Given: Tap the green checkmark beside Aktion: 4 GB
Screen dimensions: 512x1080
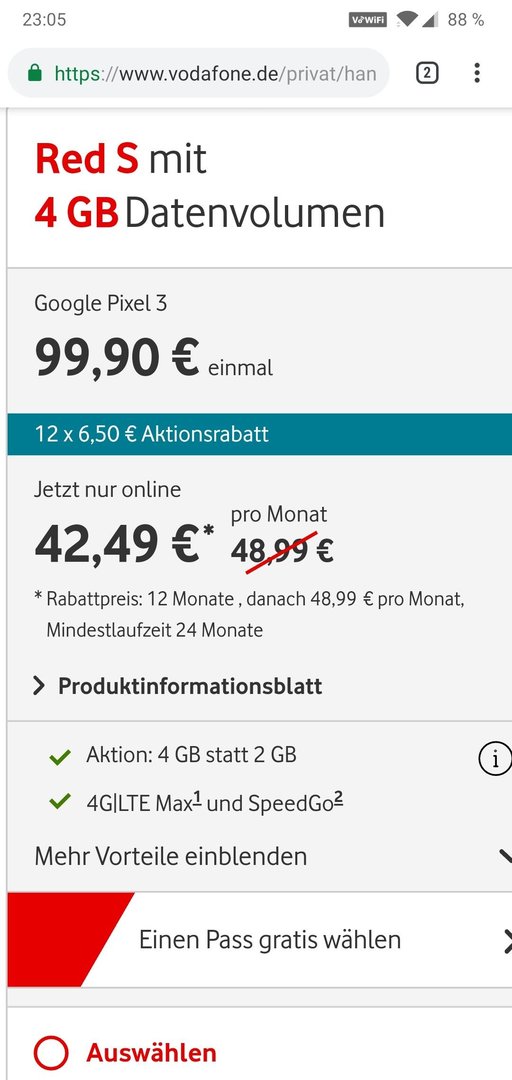Looking at the screenshot, I should [61, 757].
